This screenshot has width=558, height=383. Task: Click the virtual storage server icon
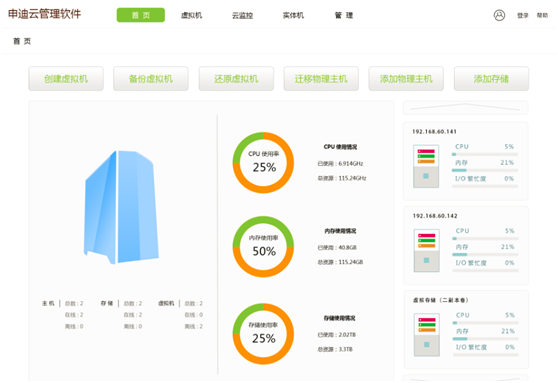click(427, 335)
